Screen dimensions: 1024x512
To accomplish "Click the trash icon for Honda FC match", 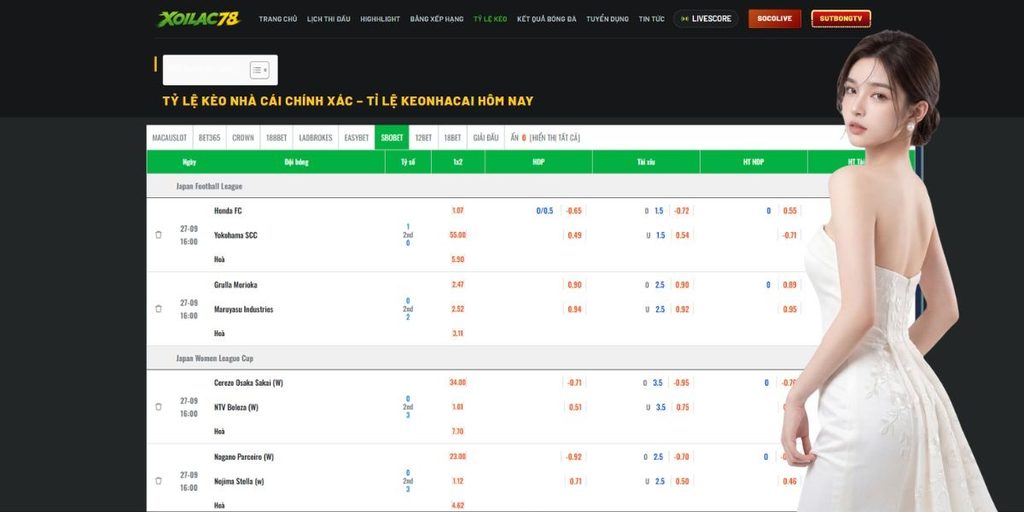I will pyautogui.click(x=158, y=234).
